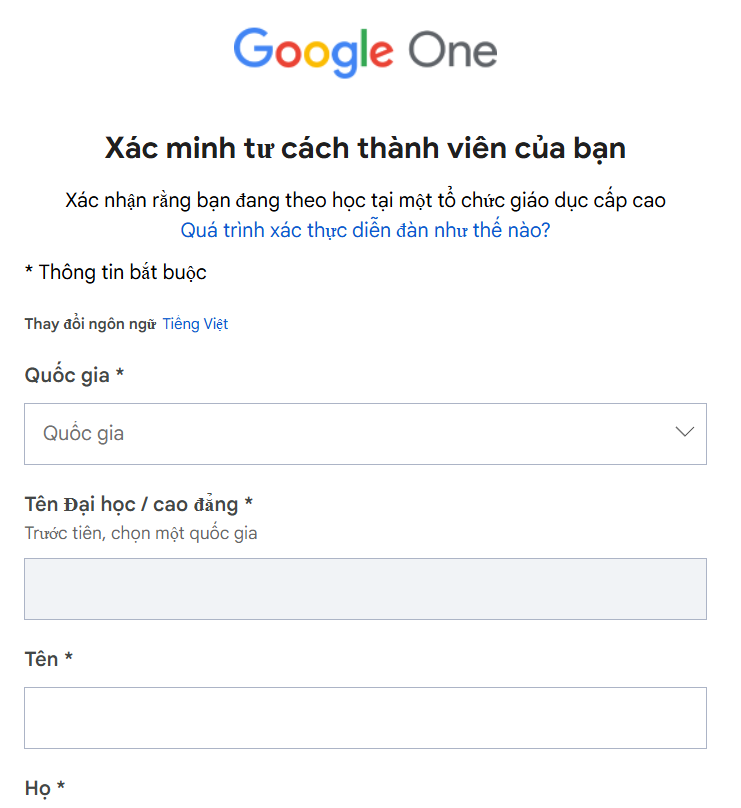Click the Họ last-name label
The height and width of the screenshot is (808, 741).
[40, 789]
